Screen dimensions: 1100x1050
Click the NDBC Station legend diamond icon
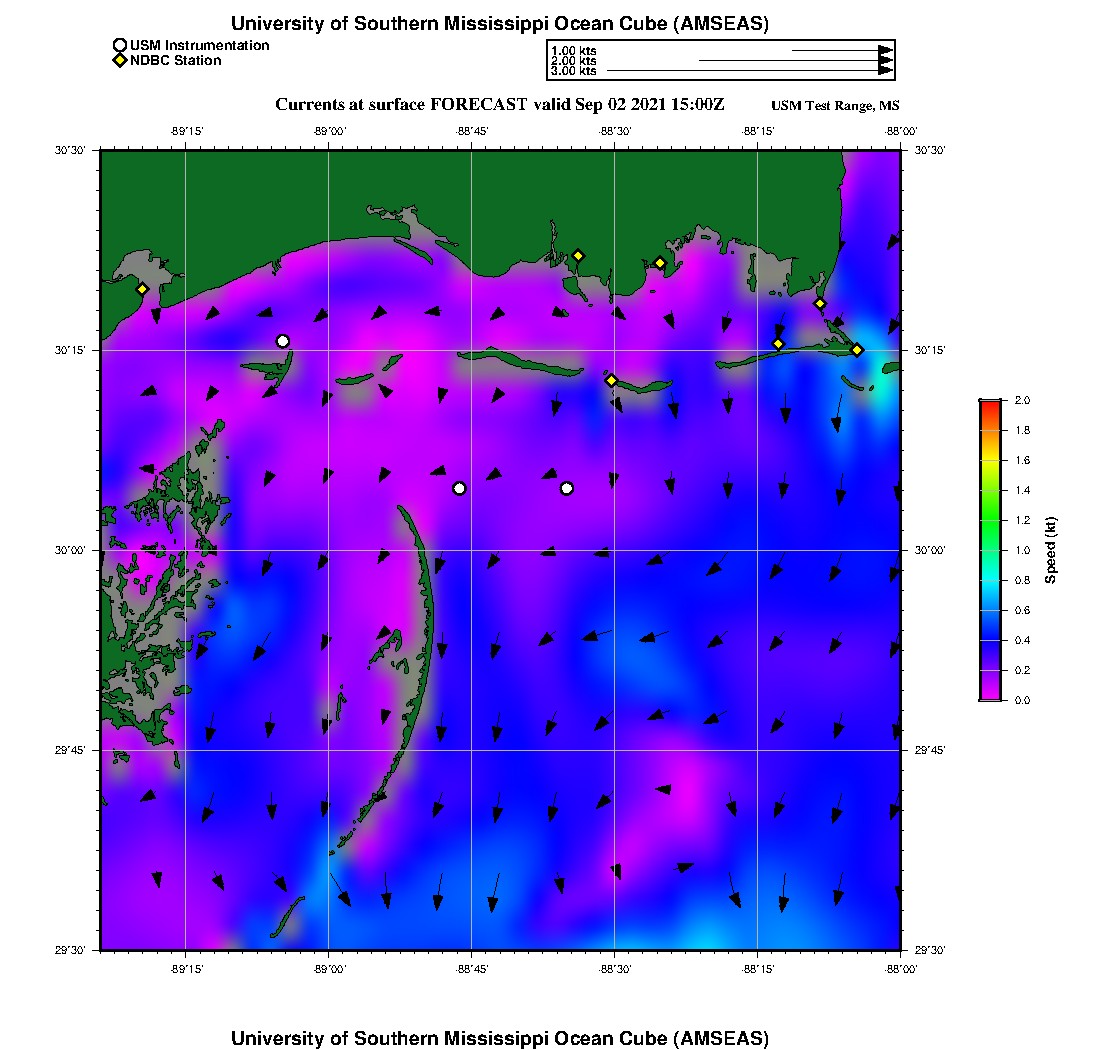tap(120, 61)
